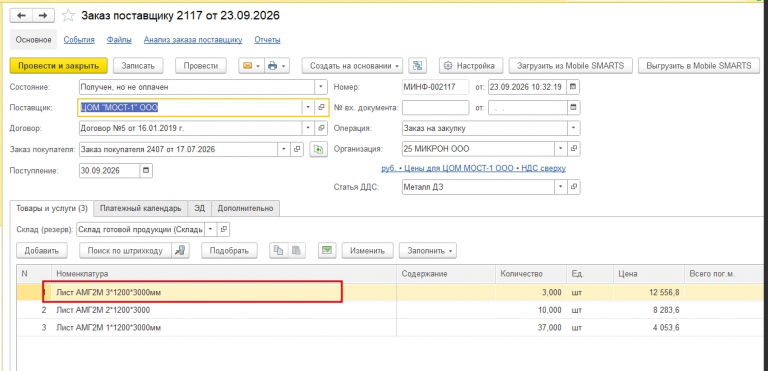Open the Настройка button

(471, 66)
